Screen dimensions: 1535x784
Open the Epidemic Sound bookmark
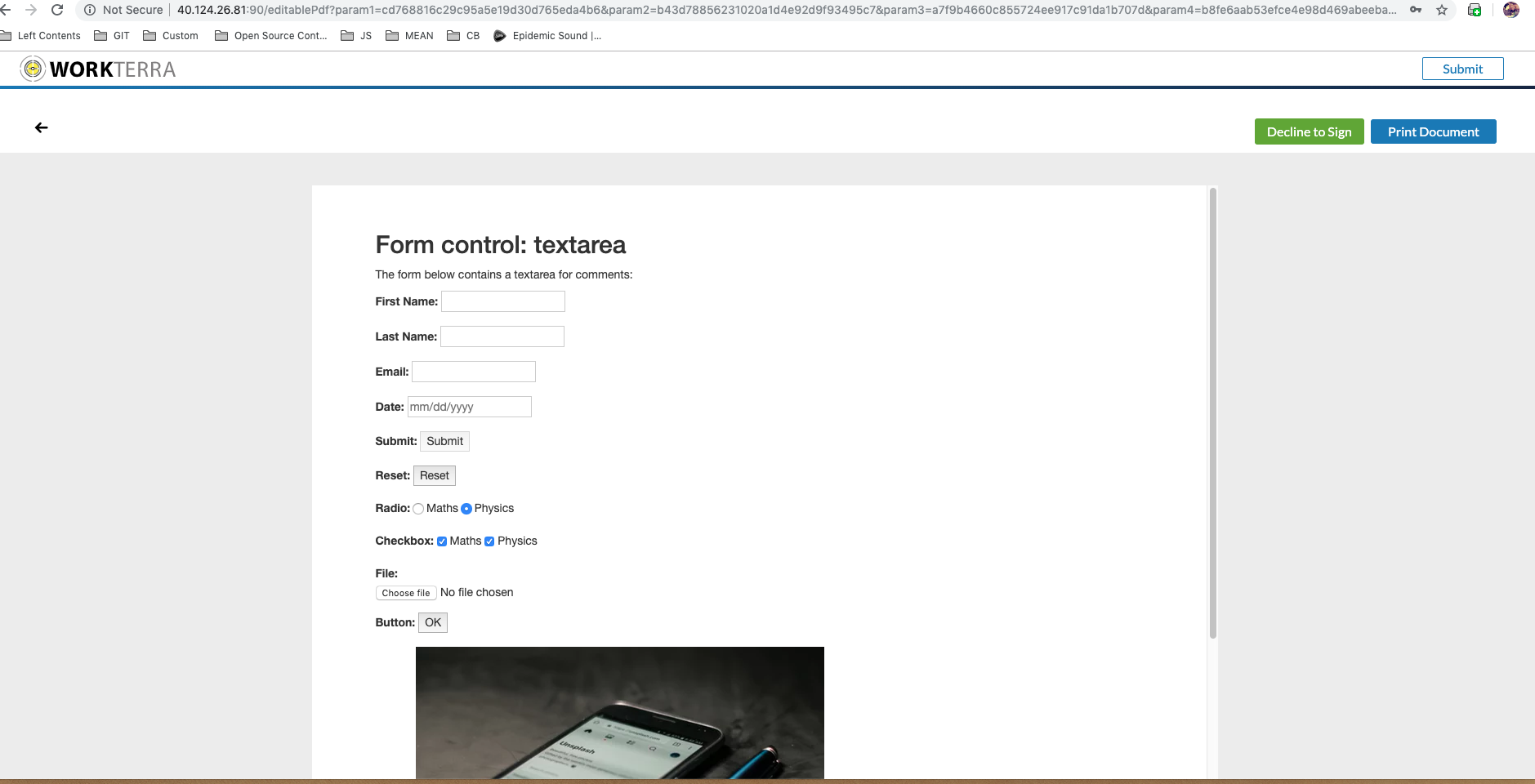(547, 36)
